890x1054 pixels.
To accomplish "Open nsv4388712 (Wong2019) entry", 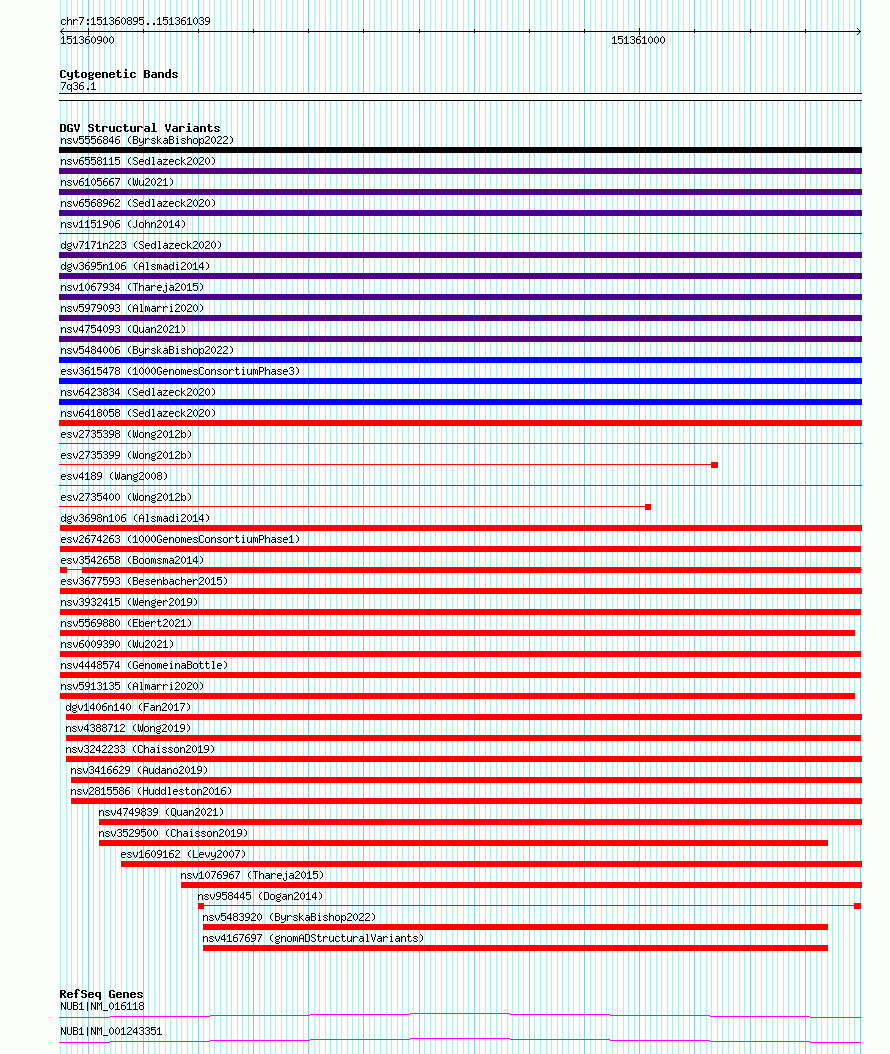I will point(128,728).
